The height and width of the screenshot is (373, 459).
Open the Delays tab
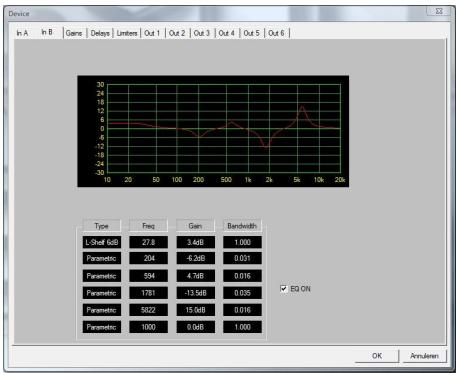pos(100,33)
